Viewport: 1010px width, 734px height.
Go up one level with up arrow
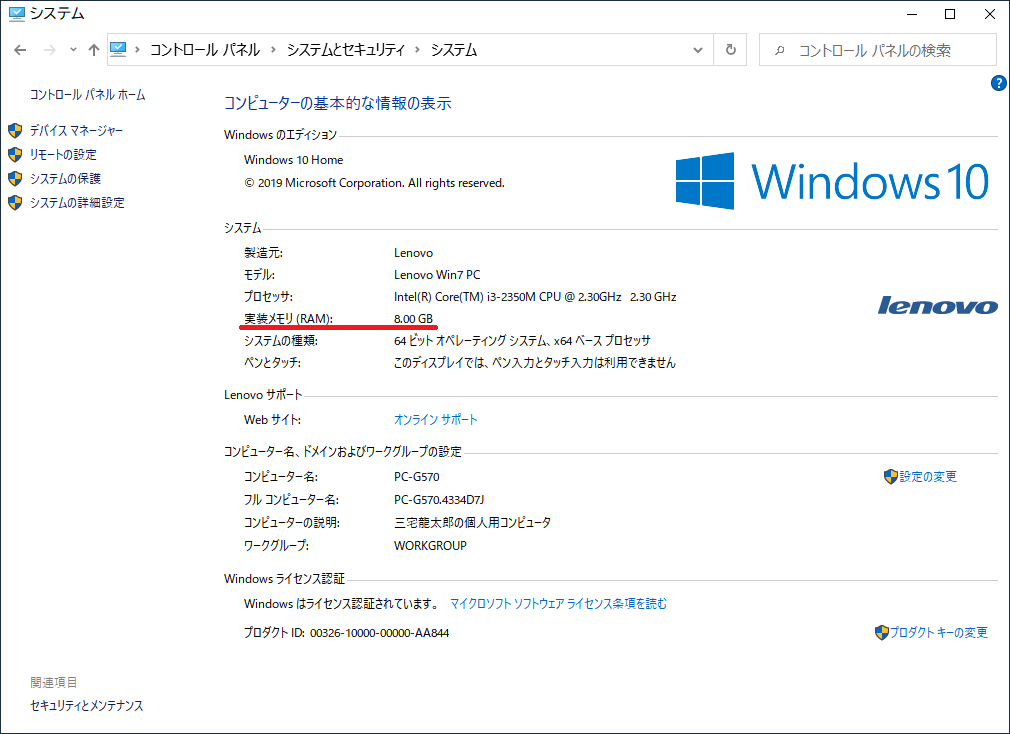(93, 50)
